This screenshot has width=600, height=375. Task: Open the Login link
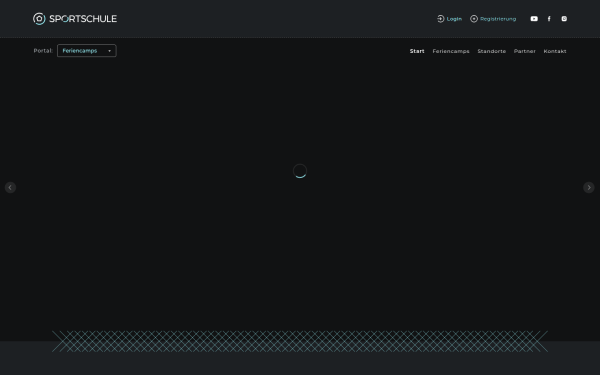click(454, 19)
